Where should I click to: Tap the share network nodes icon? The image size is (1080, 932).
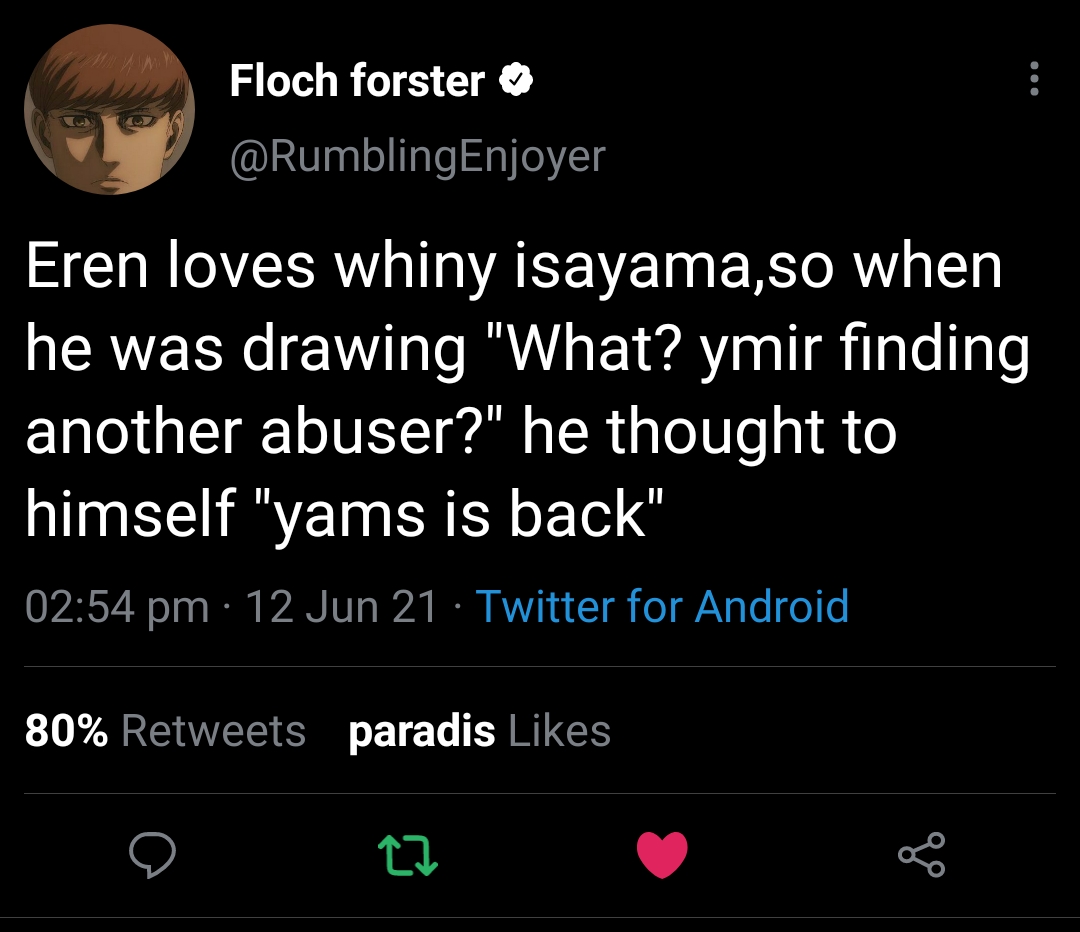pos(921,855)
